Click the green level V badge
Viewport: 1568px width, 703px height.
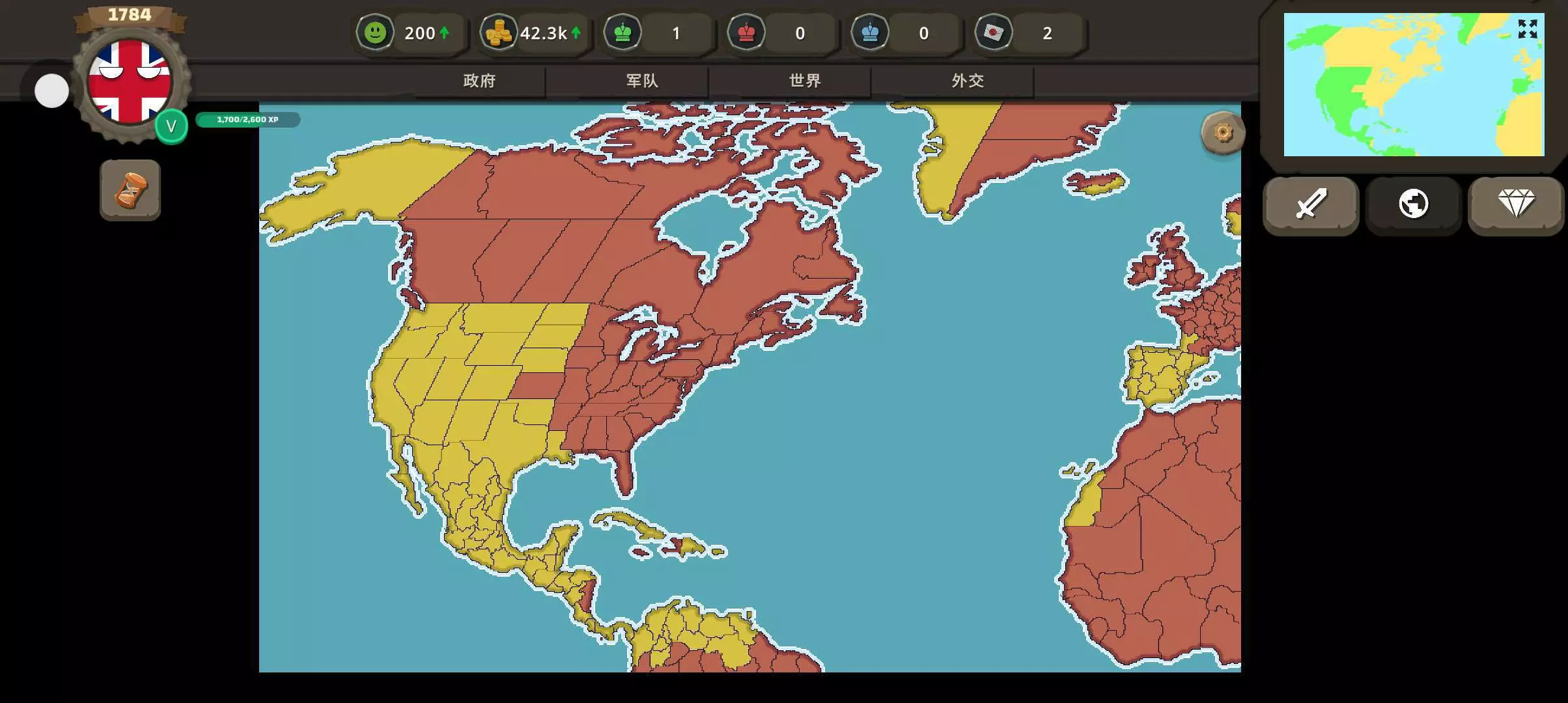[x=171, y=126]
